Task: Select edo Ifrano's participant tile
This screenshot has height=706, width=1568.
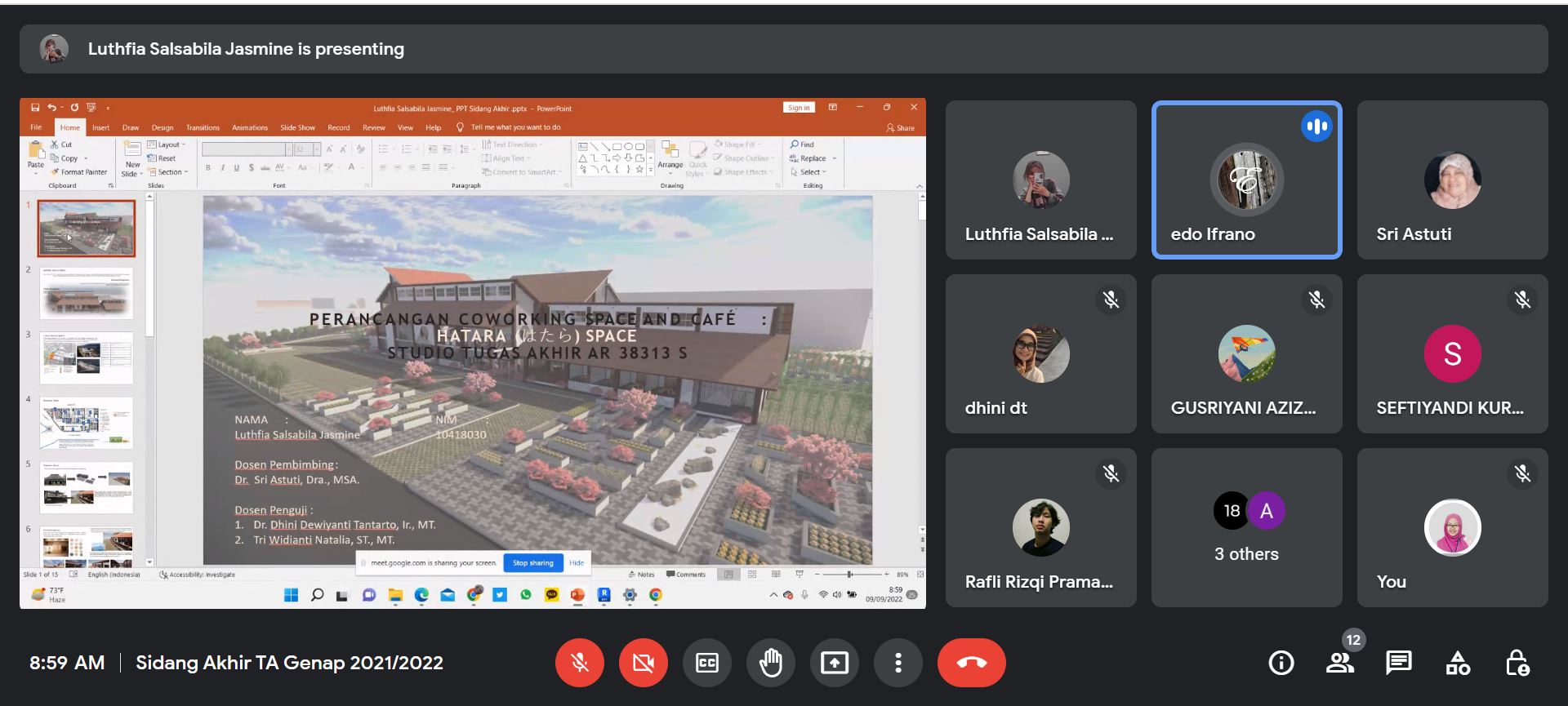Action: 1246,180
